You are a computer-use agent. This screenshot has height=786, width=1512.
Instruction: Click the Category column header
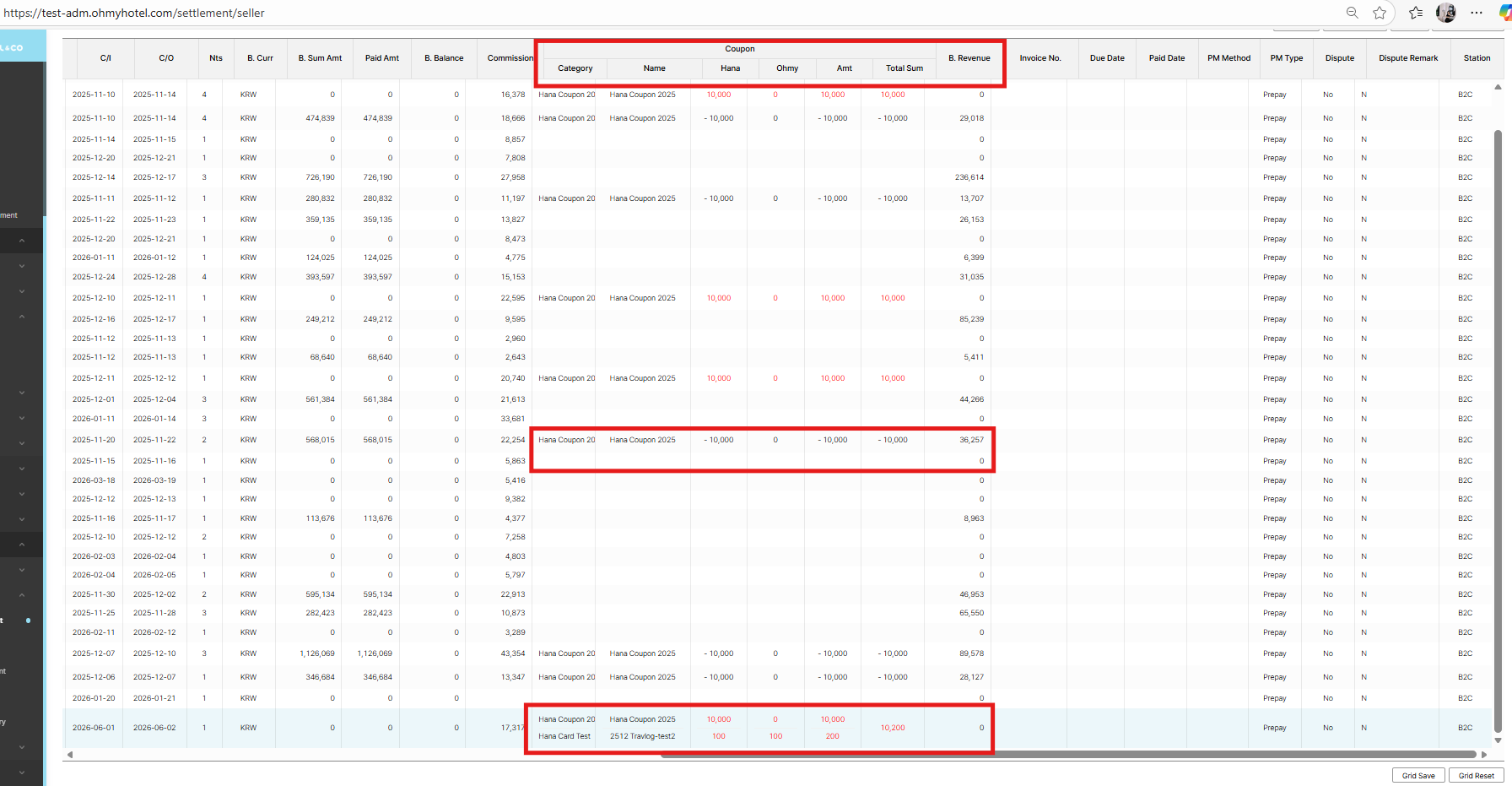click(x=575, y=68)
